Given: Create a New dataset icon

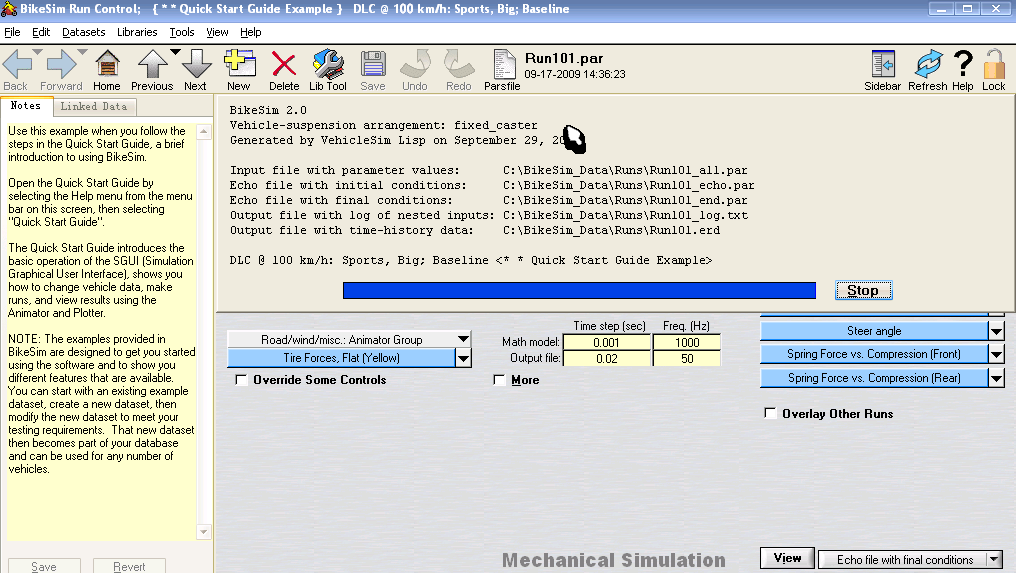Looking at the screenshot, I should tap(239, 64).
